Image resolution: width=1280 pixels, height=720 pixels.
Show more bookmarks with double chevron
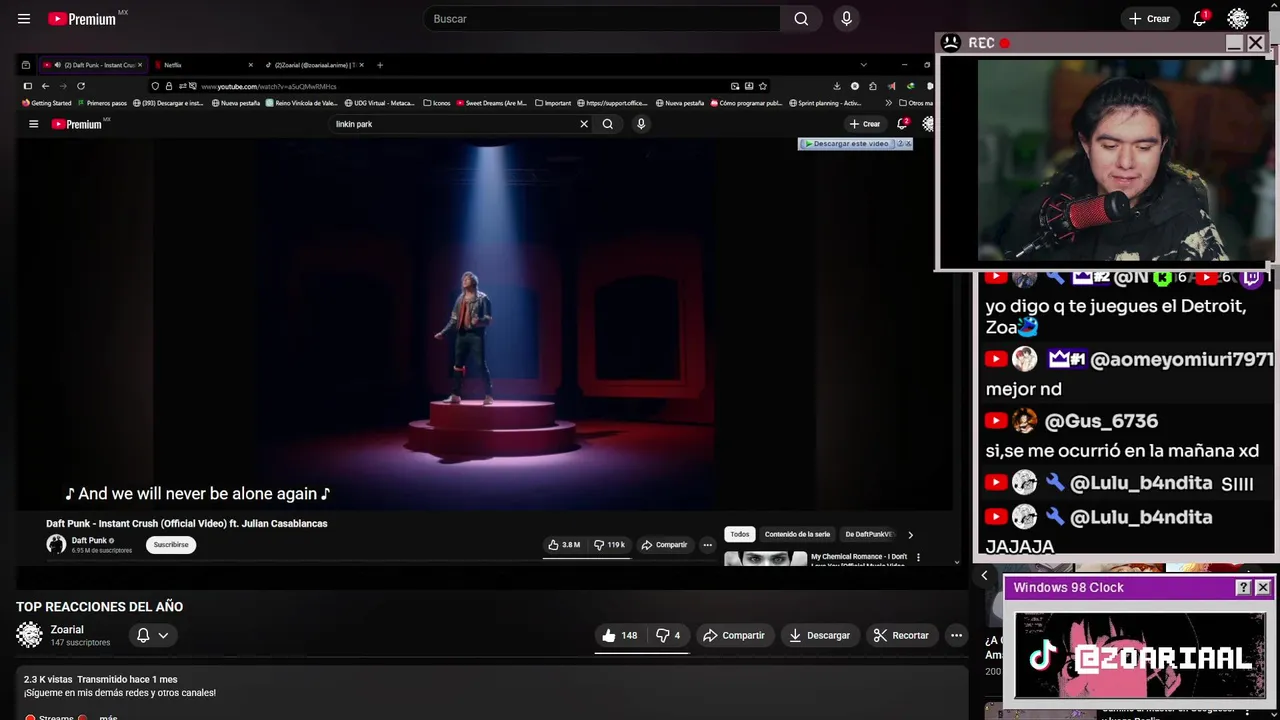point(888,103)
